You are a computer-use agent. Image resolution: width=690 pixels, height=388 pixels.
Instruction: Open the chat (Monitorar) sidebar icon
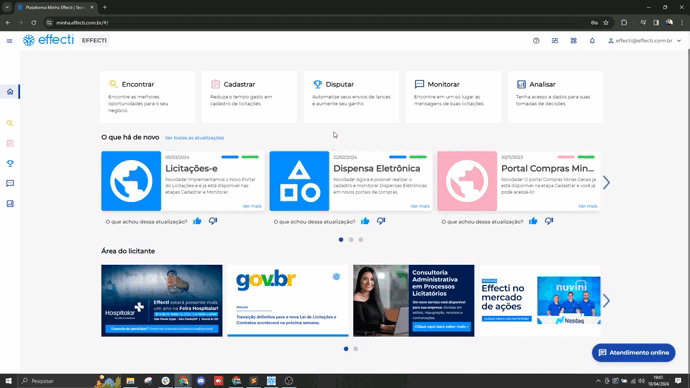10,183
